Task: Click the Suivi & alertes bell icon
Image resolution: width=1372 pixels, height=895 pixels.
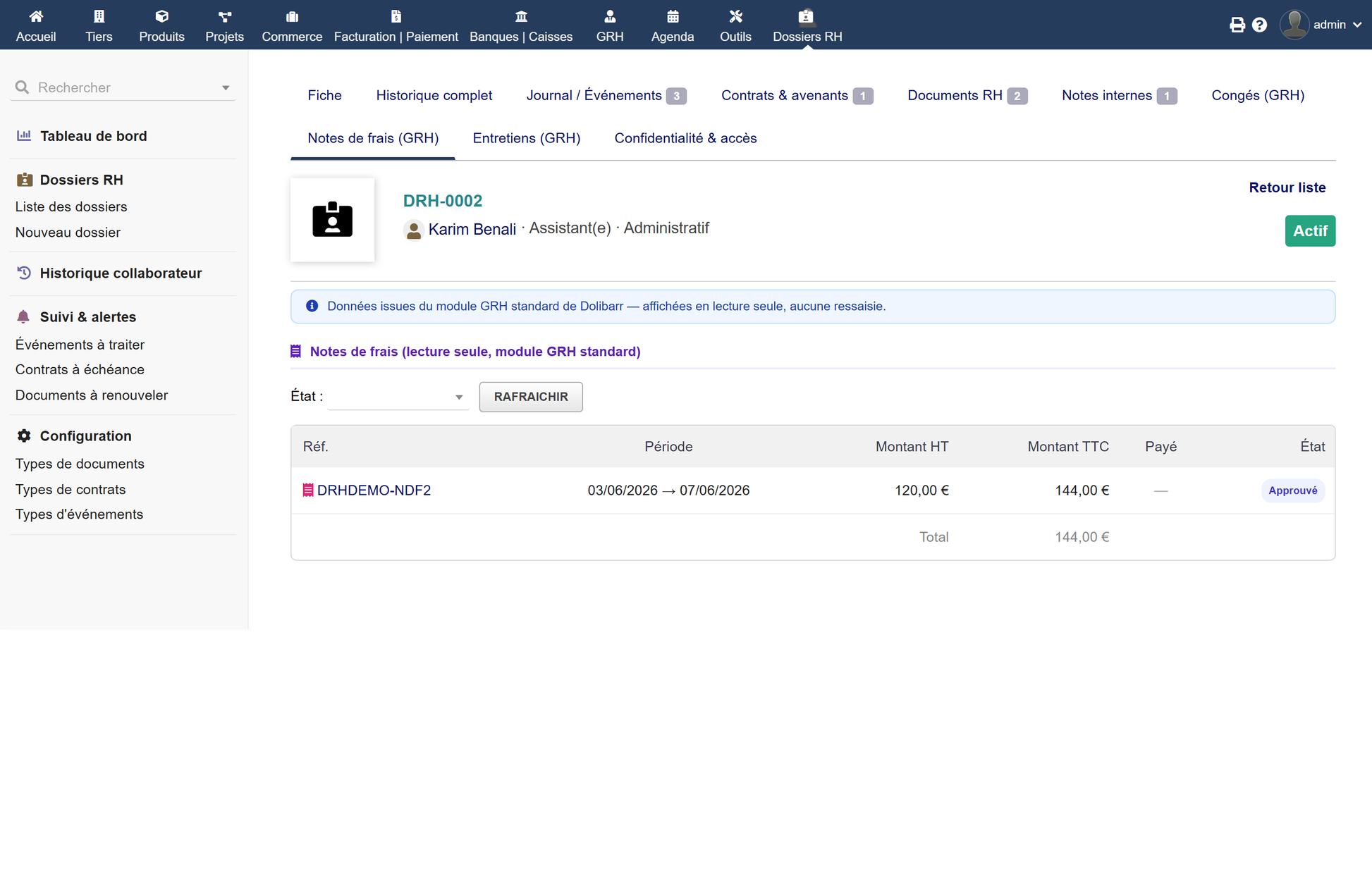Action: point(23,316)
